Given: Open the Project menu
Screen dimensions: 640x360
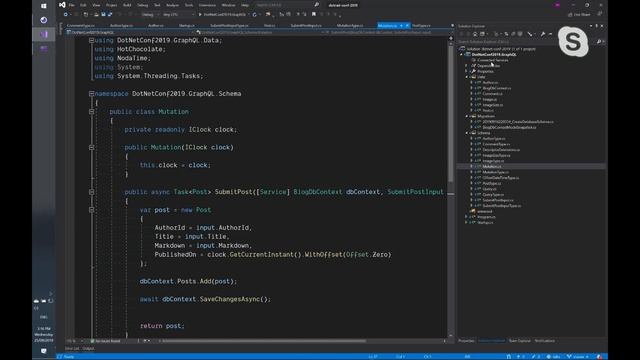Looking at the screenshot, I should tap(111, 5).
